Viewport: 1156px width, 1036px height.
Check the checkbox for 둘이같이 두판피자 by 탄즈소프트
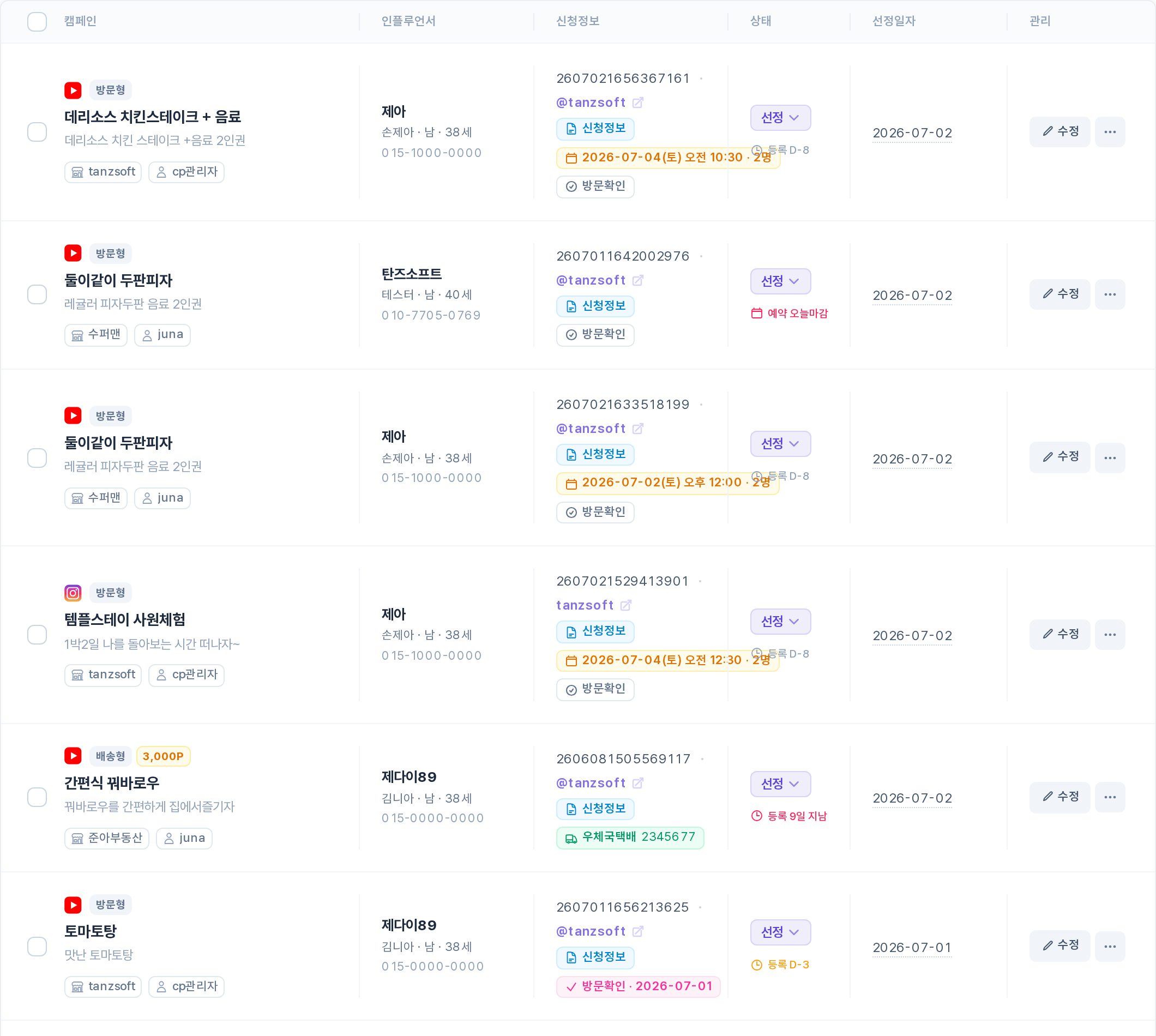pos(37,294)
